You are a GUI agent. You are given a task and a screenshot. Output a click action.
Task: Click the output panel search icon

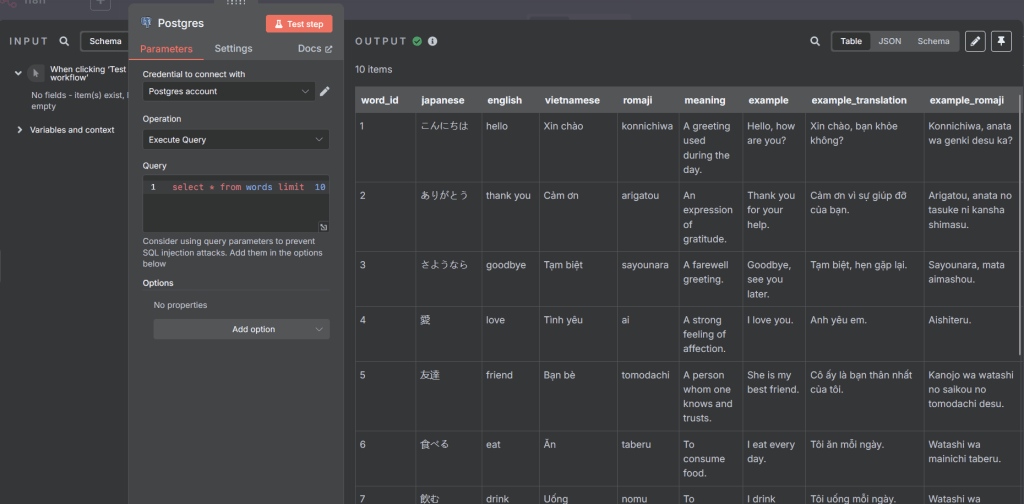click(x=815, y=41)
